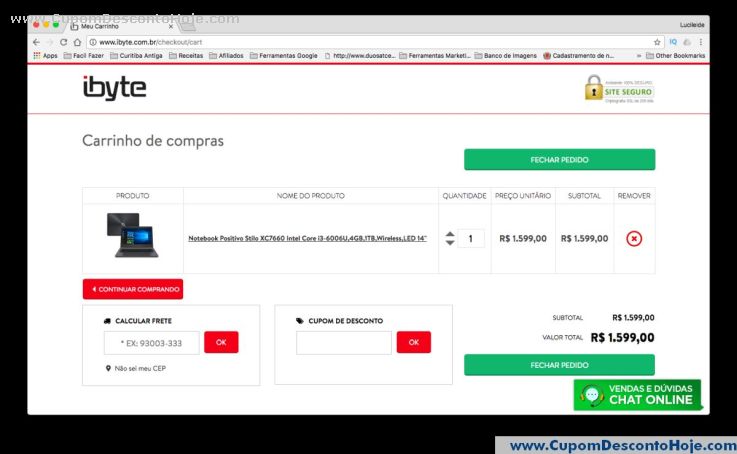Open the Chat Online sales widget

tap(637, 395)
